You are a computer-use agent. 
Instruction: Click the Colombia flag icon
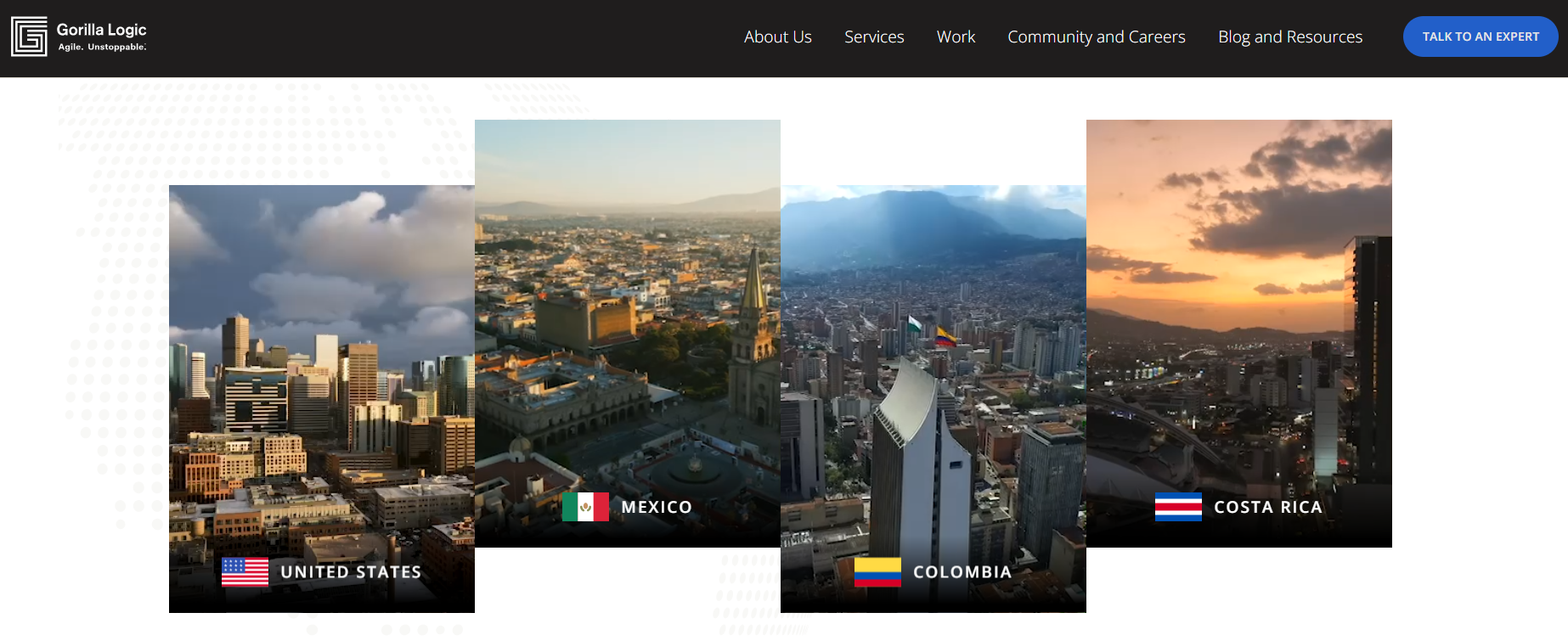(x=877, y=572)
